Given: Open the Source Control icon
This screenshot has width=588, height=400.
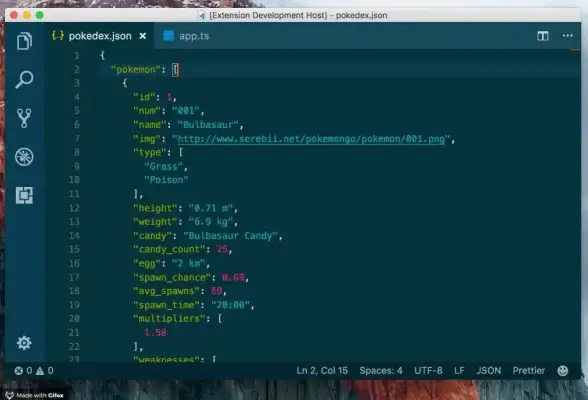Looking at the screenshot, I should click(x=24, y=118).
